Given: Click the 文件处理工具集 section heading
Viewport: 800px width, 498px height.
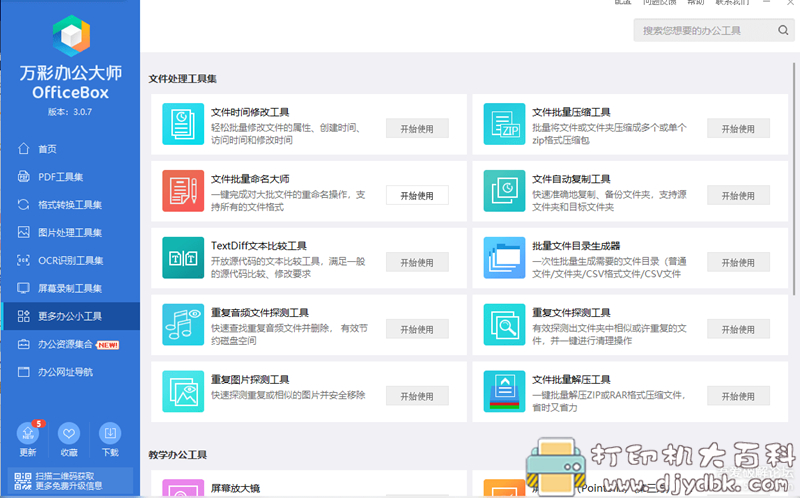Looking at the screenshot, I should click(x=183, y=79).
